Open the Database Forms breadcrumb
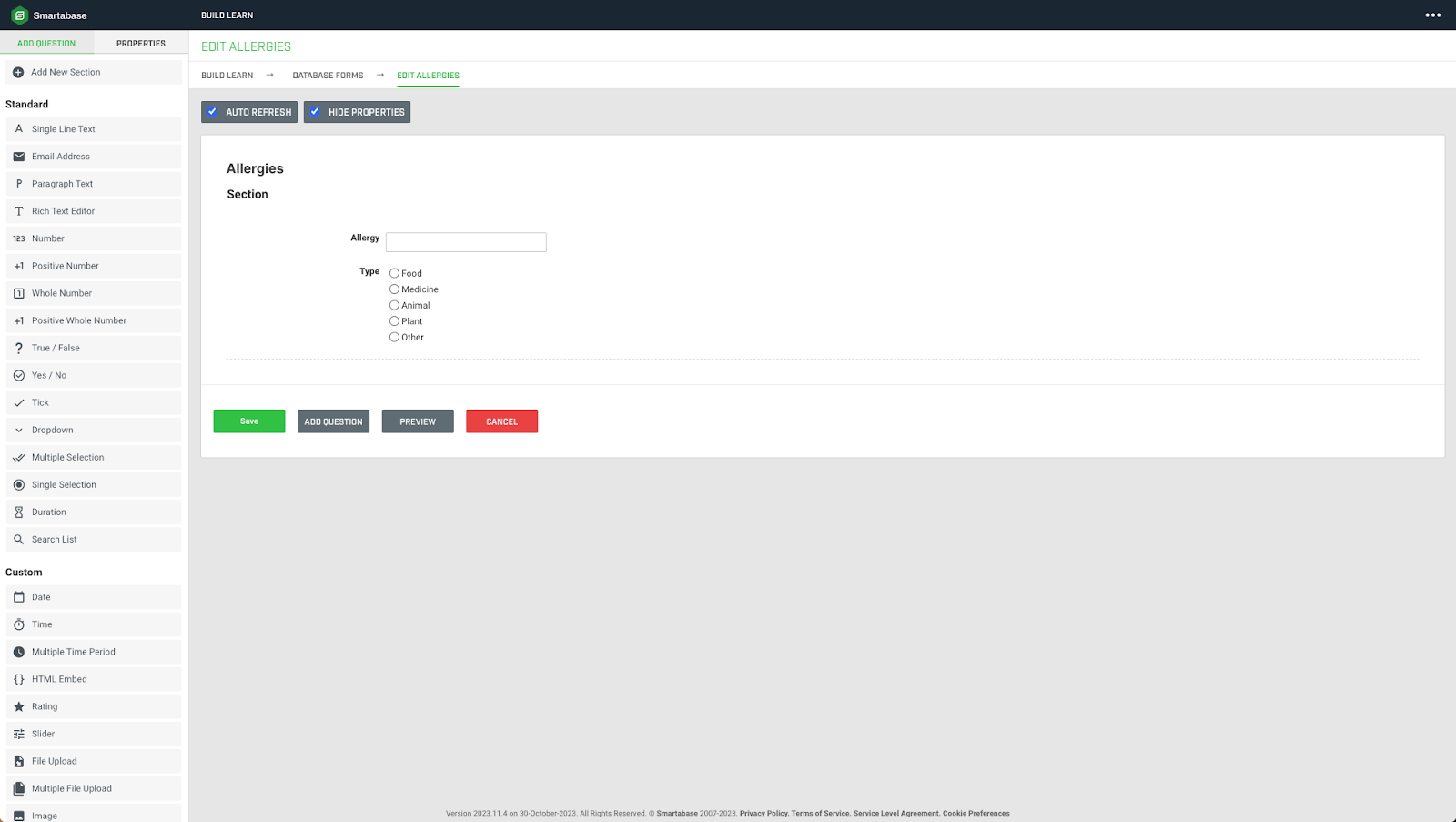This screenshot has width=1456, height=822. (x=328, y=76)
